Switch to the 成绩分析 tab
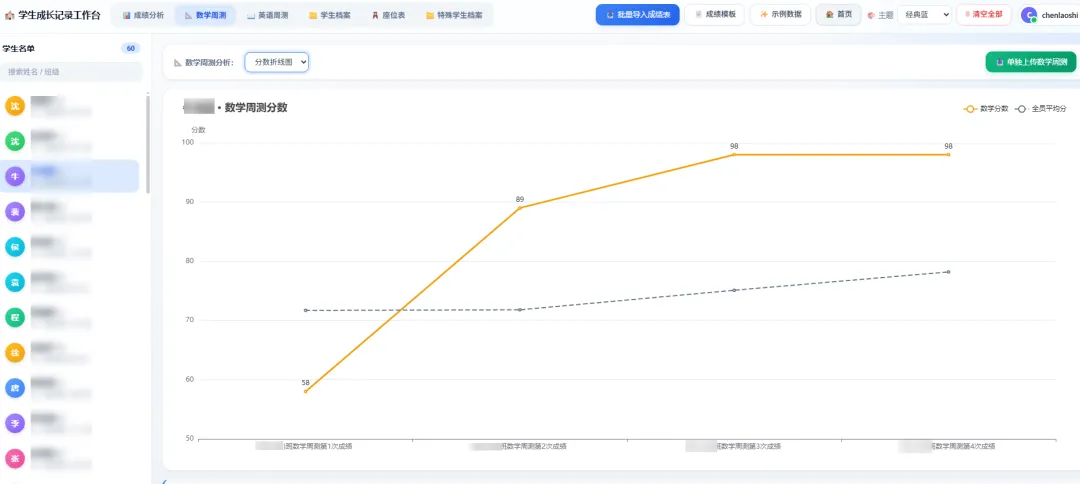Viewport: 1080px width, 484px height. point(143,15)
